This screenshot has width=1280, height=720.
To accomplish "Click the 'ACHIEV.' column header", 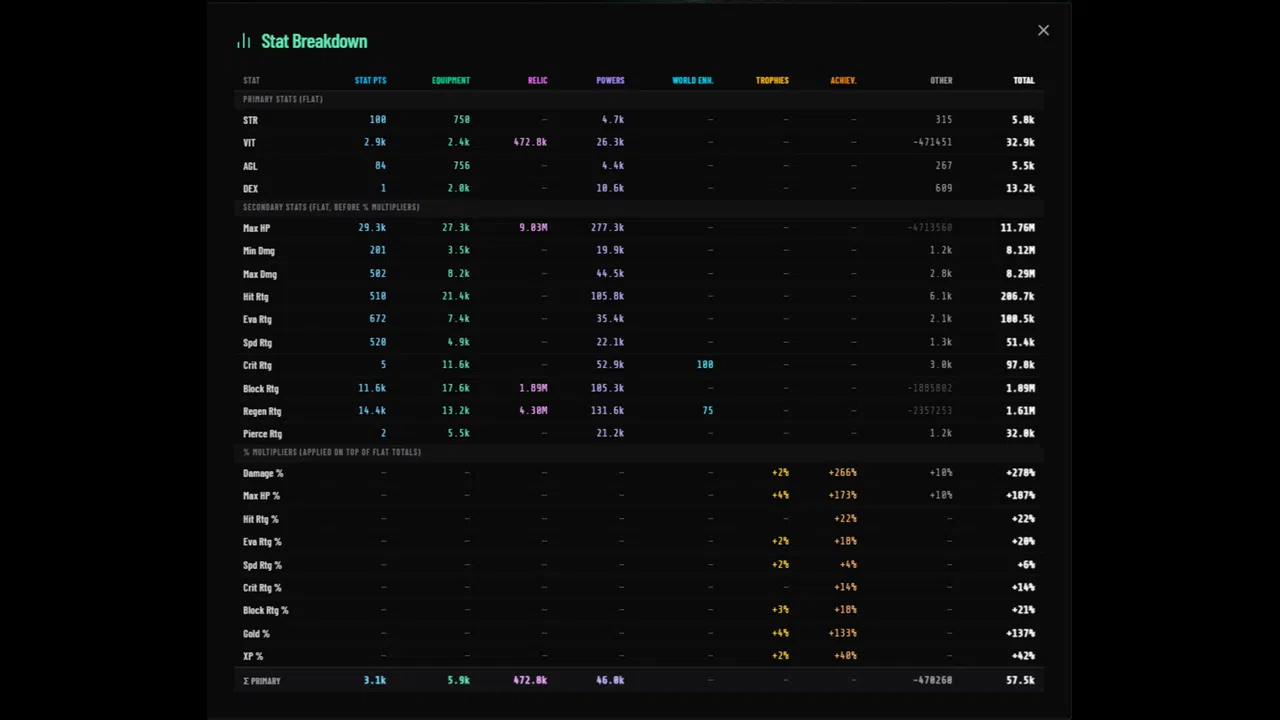I will pos(843,80).
